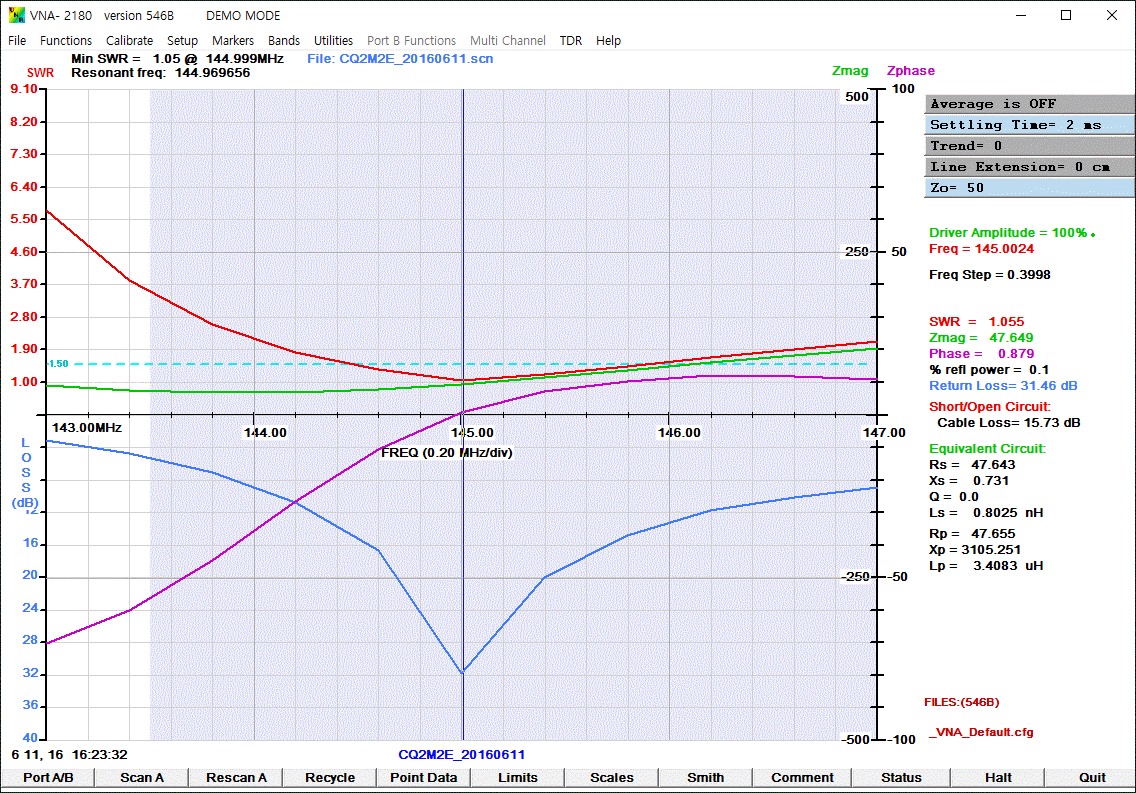Screen dimensions: 1136x793
Task: Click Rescan A in bottom bar
Action: pyautogui.click(x=236, y=777)
